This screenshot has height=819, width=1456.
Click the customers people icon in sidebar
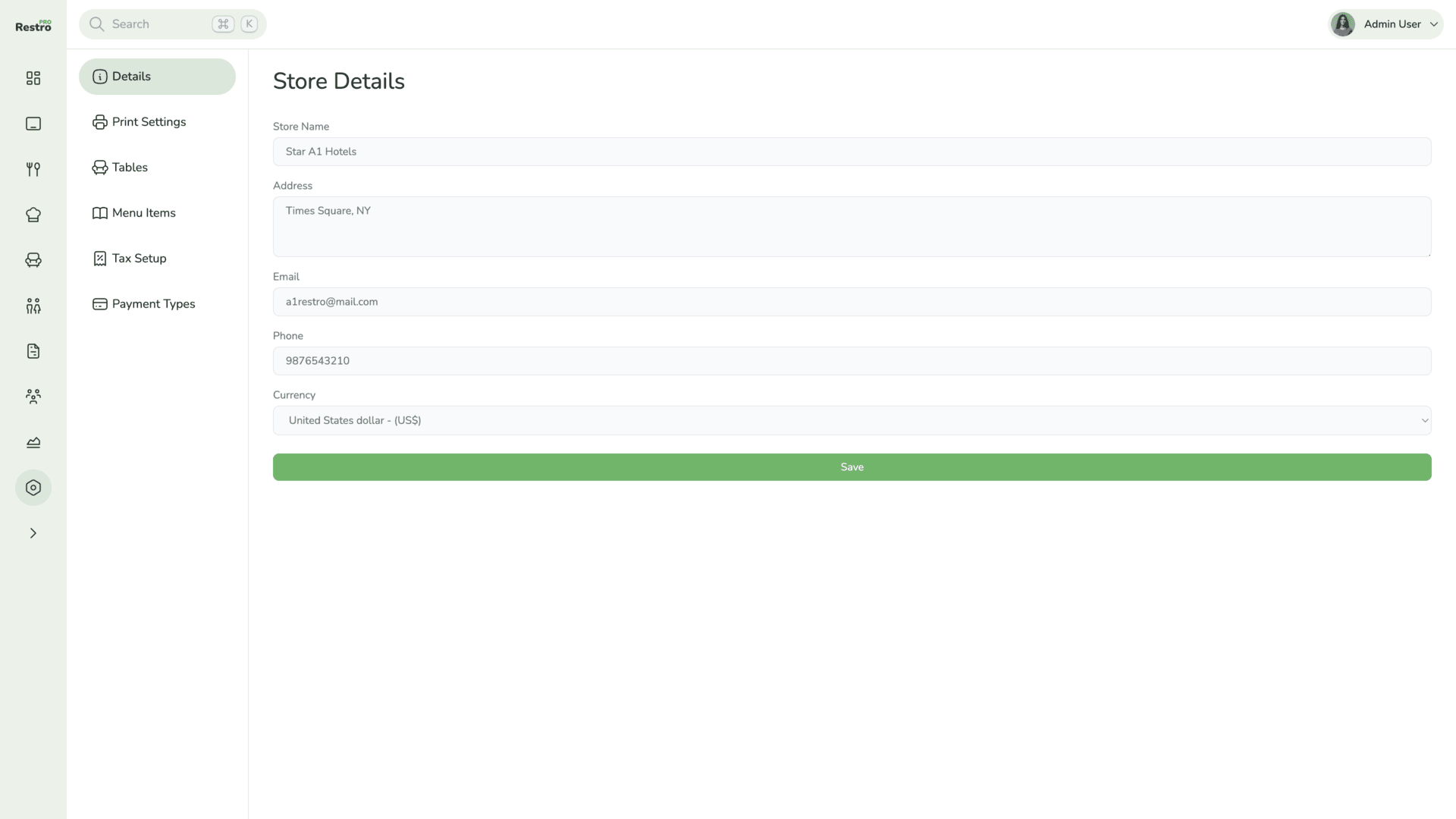(x=33, y=306)
